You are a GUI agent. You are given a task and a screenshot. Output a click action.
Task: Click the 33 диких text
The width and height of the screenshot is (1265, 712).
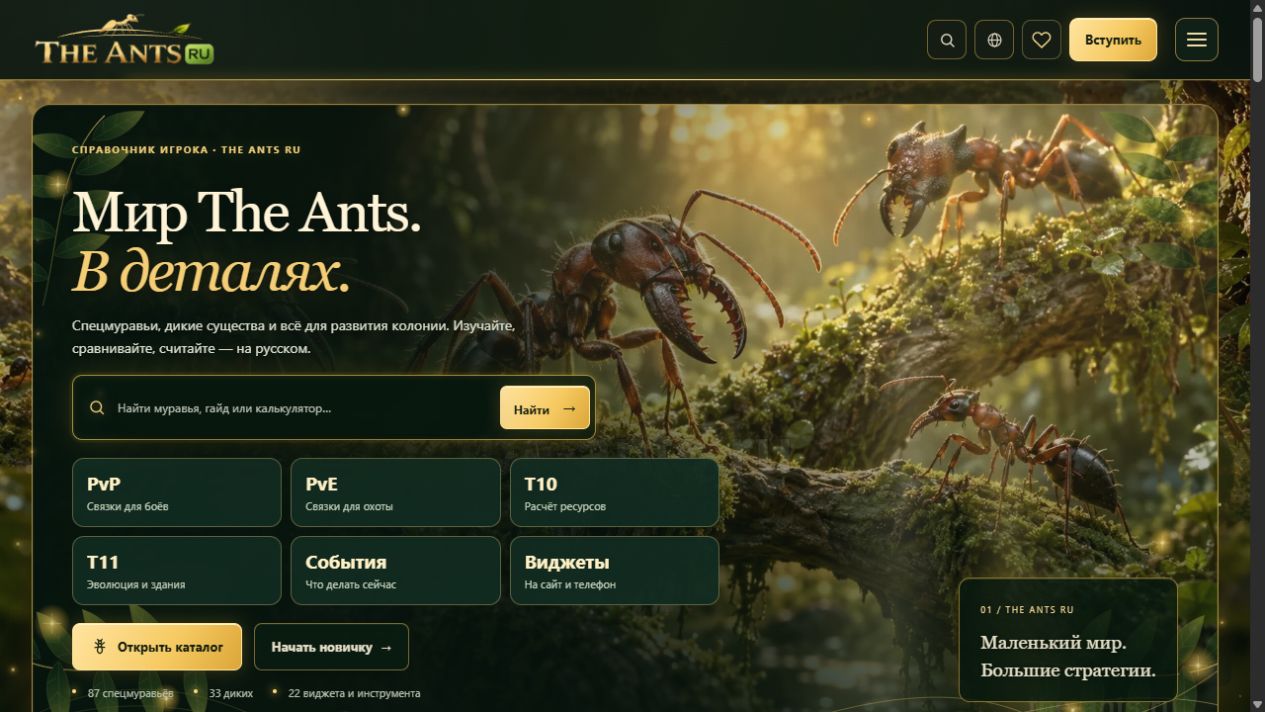(x=231, y=693)
